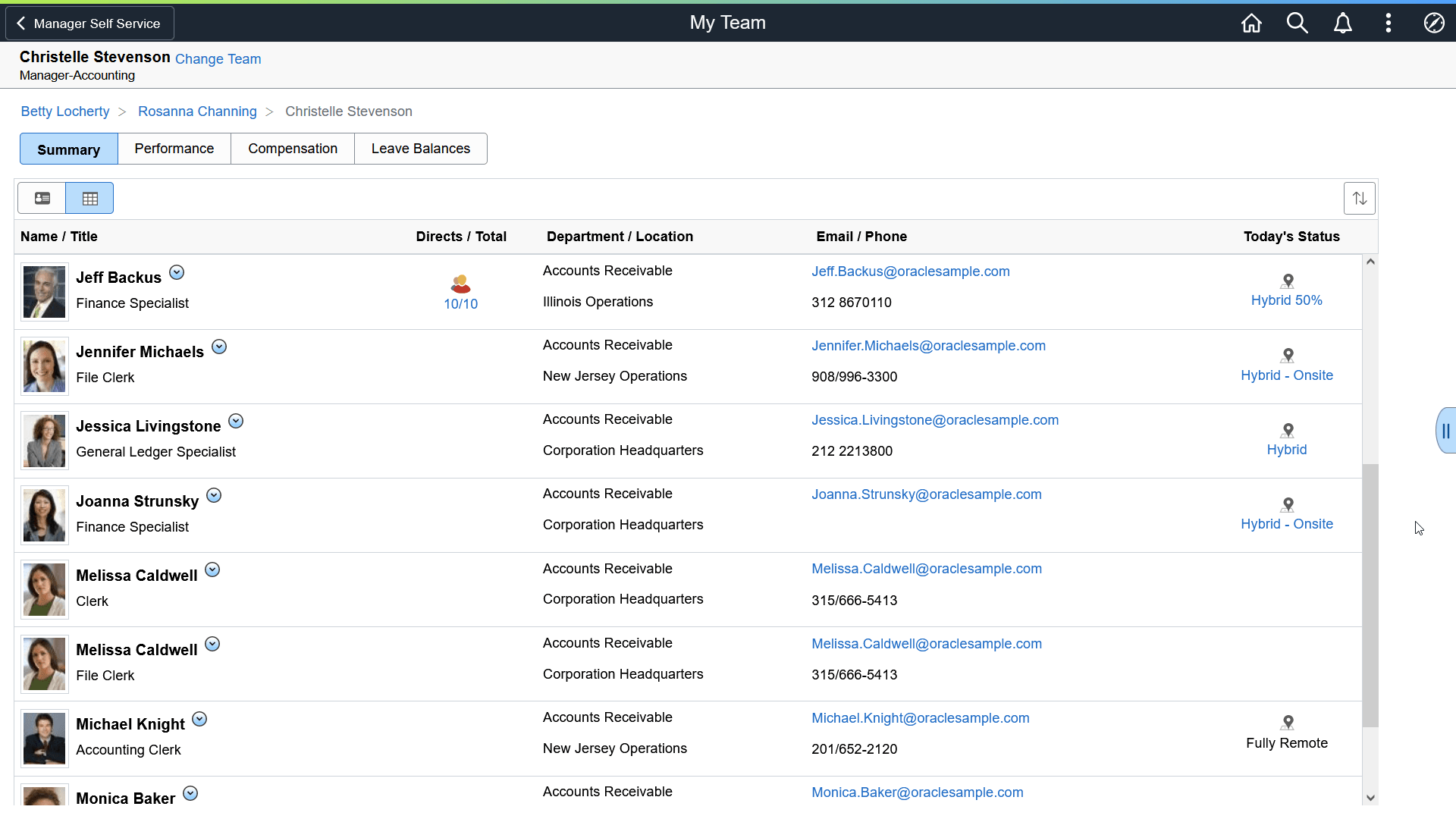The height and width of the screenshot is (819, 1456).
Task: Click location pin for Jennifer Michaels status
Action: point(1287,356)
